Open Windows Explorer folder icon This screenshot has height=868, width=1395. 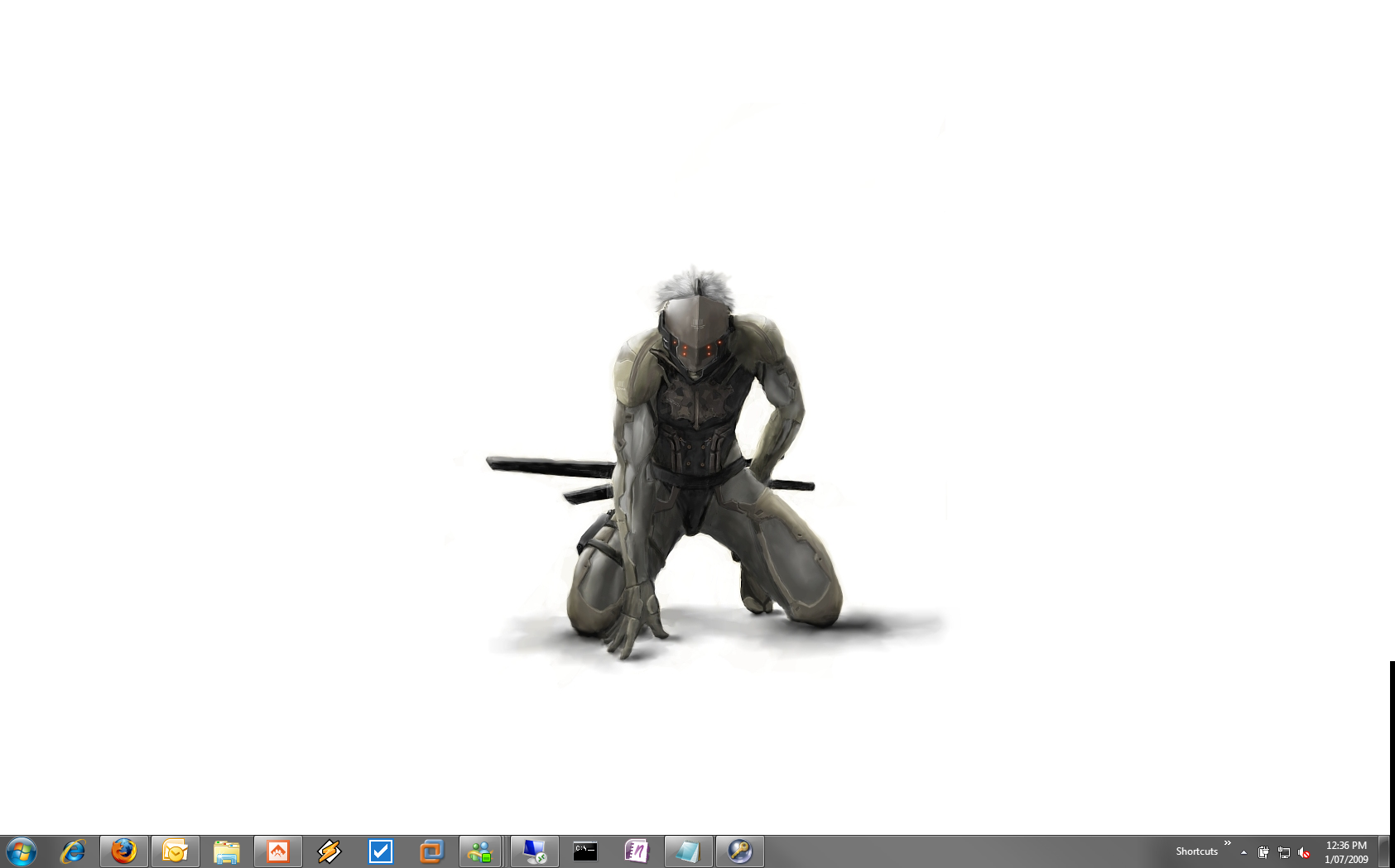tap(227, 851)
